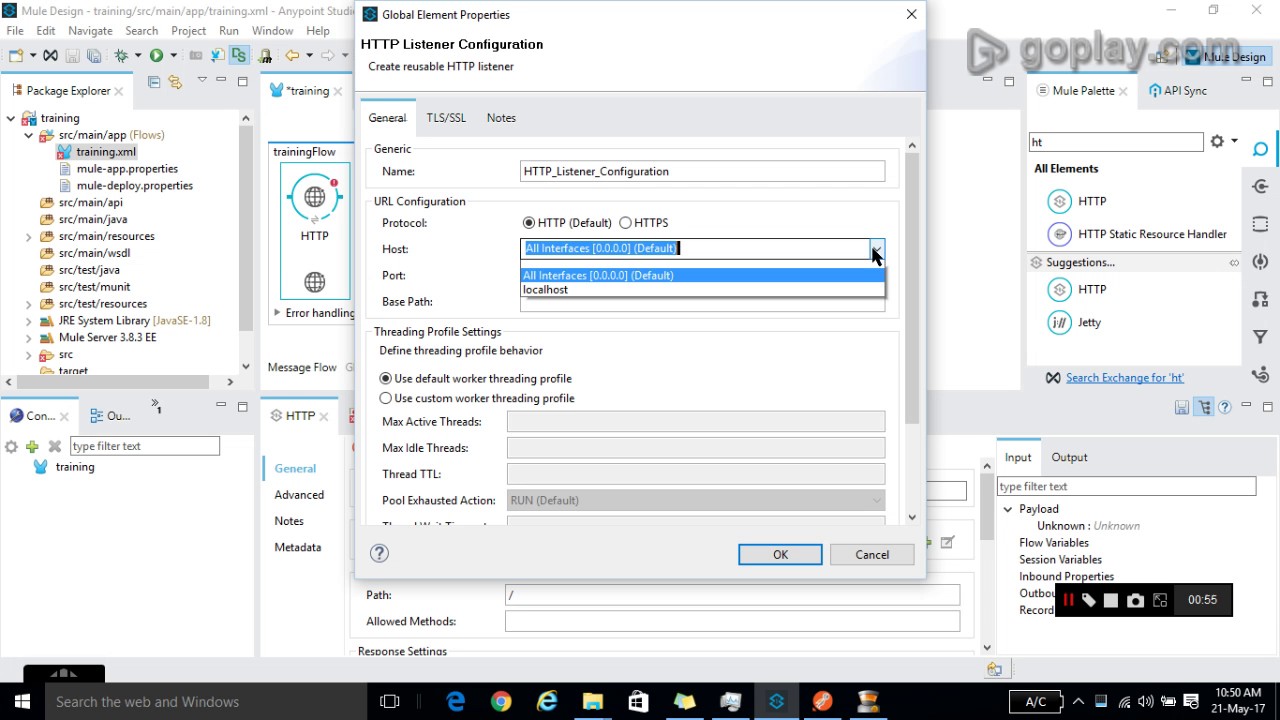Screen dimensions: 1280x720
Task: Select the Jetty connector in suggestions
Action: point(1075,322)
